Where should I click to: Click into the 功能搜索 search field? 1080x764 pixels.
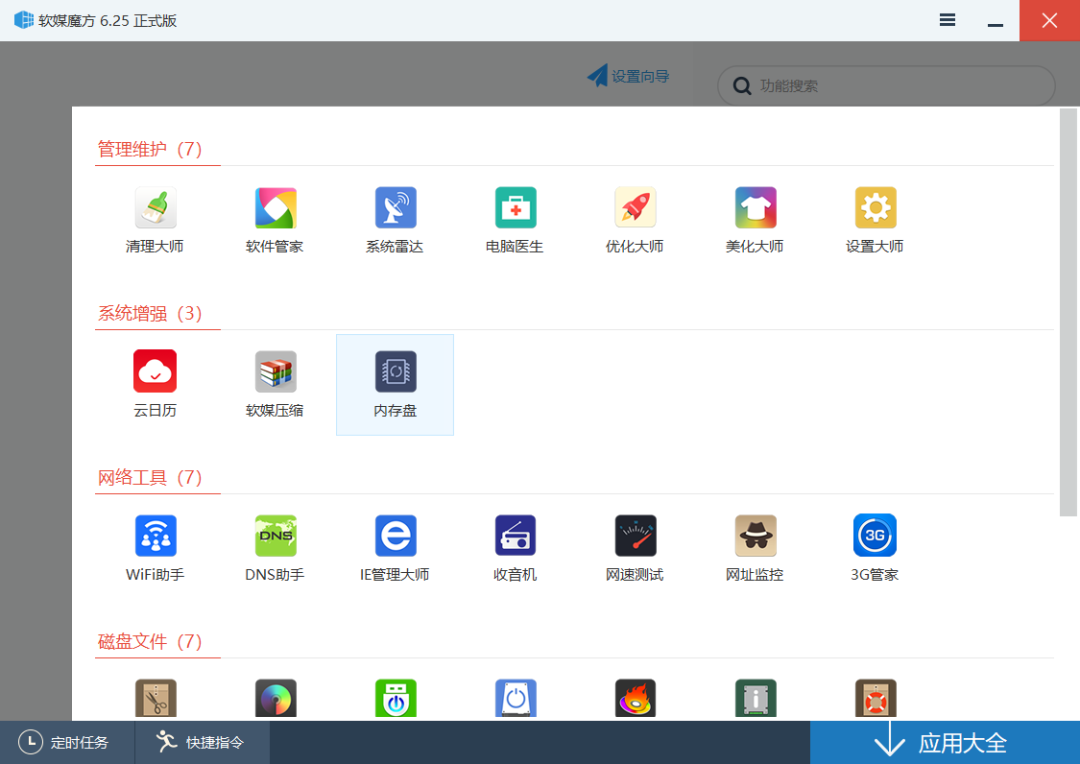tap(886, 85)
